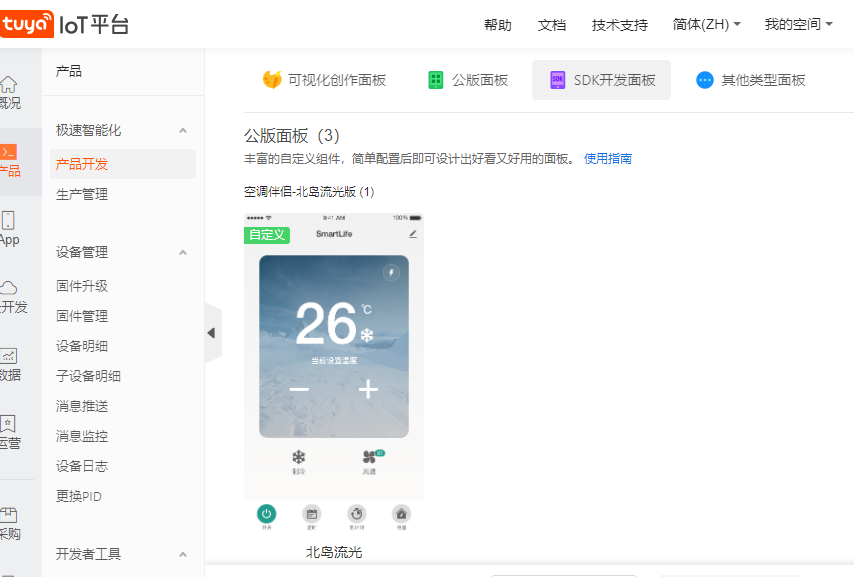
Task: Open 技术支持 in the top navigation
Action: tap(620, 25)
